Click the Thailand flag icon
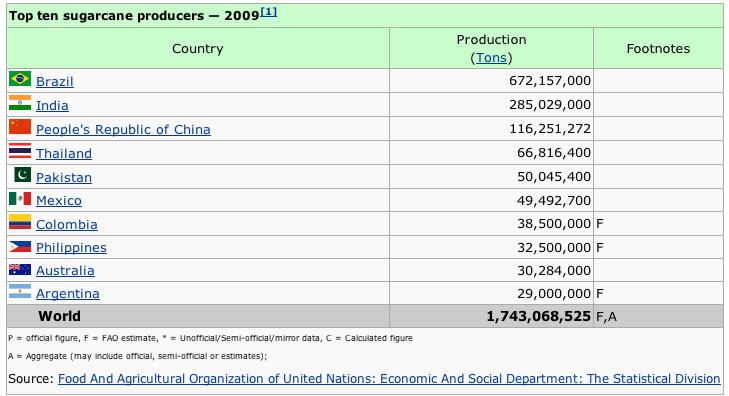Screen dimensions: 729x396 tap(20, 151)
